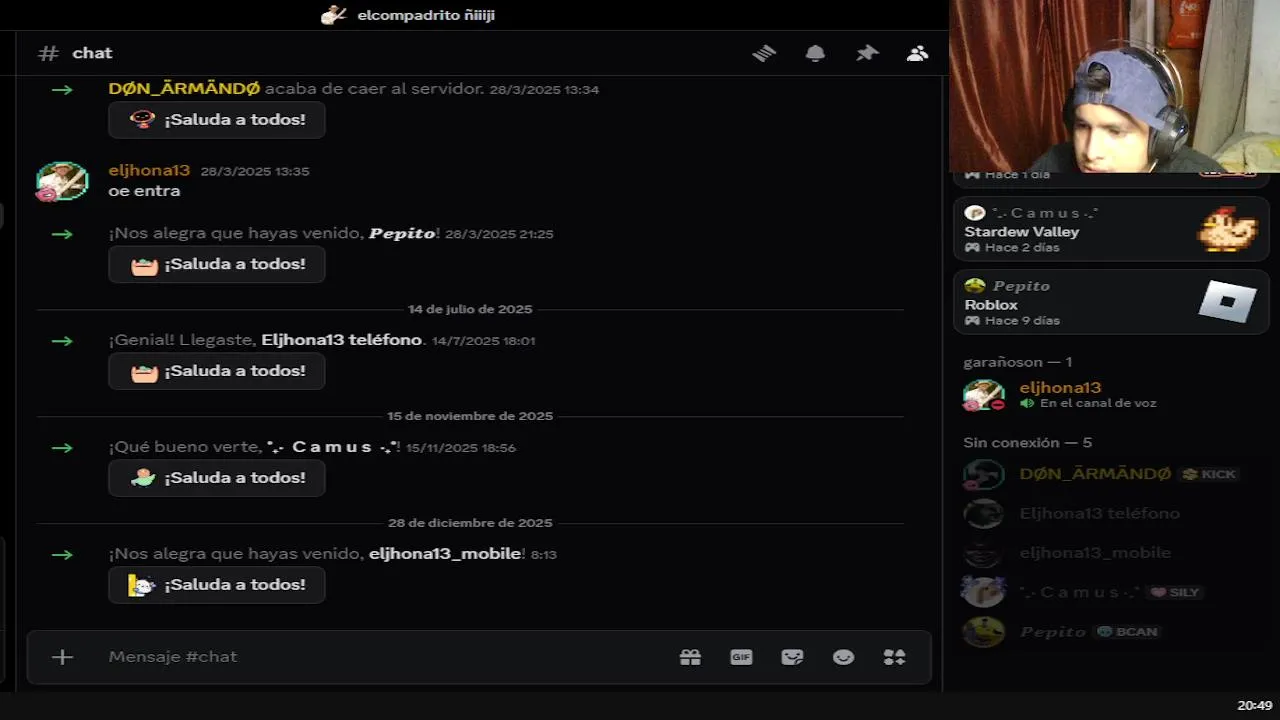Image resolution: width=1280 pixels, height=720 pixels.
Task: Click eljhona13's avatar beside oe entra message
Action: (62, 181)
